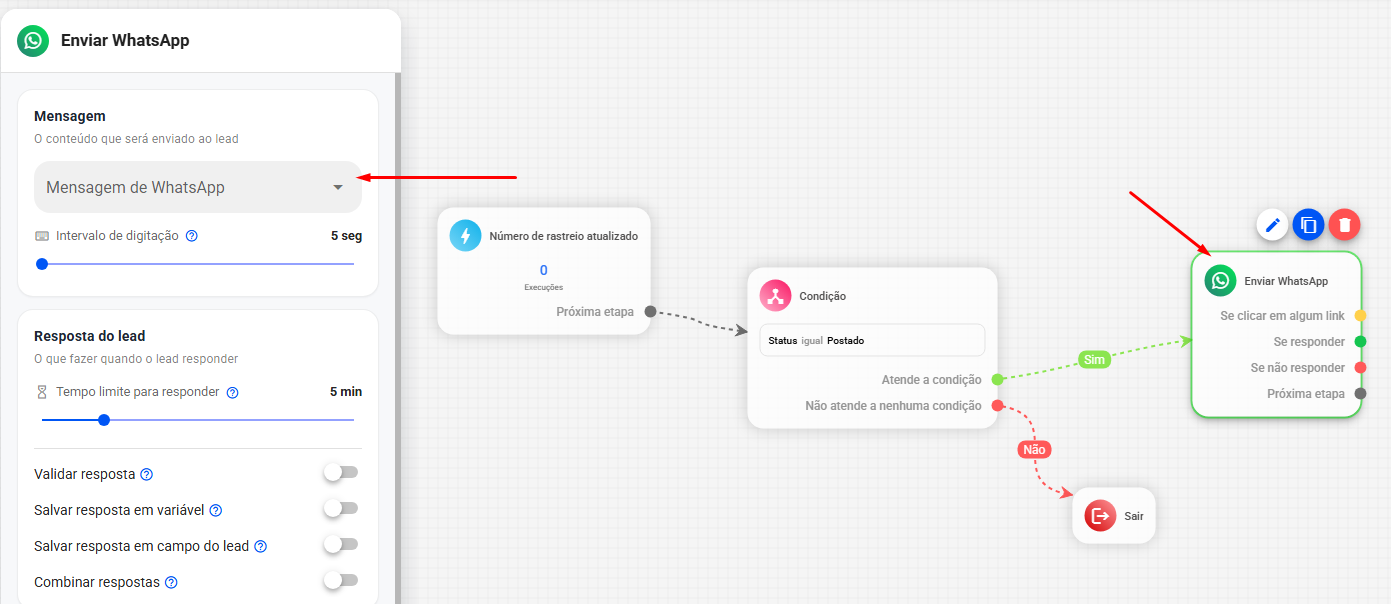
Task: Click the 'Sair' node label
Action: click(x=1133, y=516)
